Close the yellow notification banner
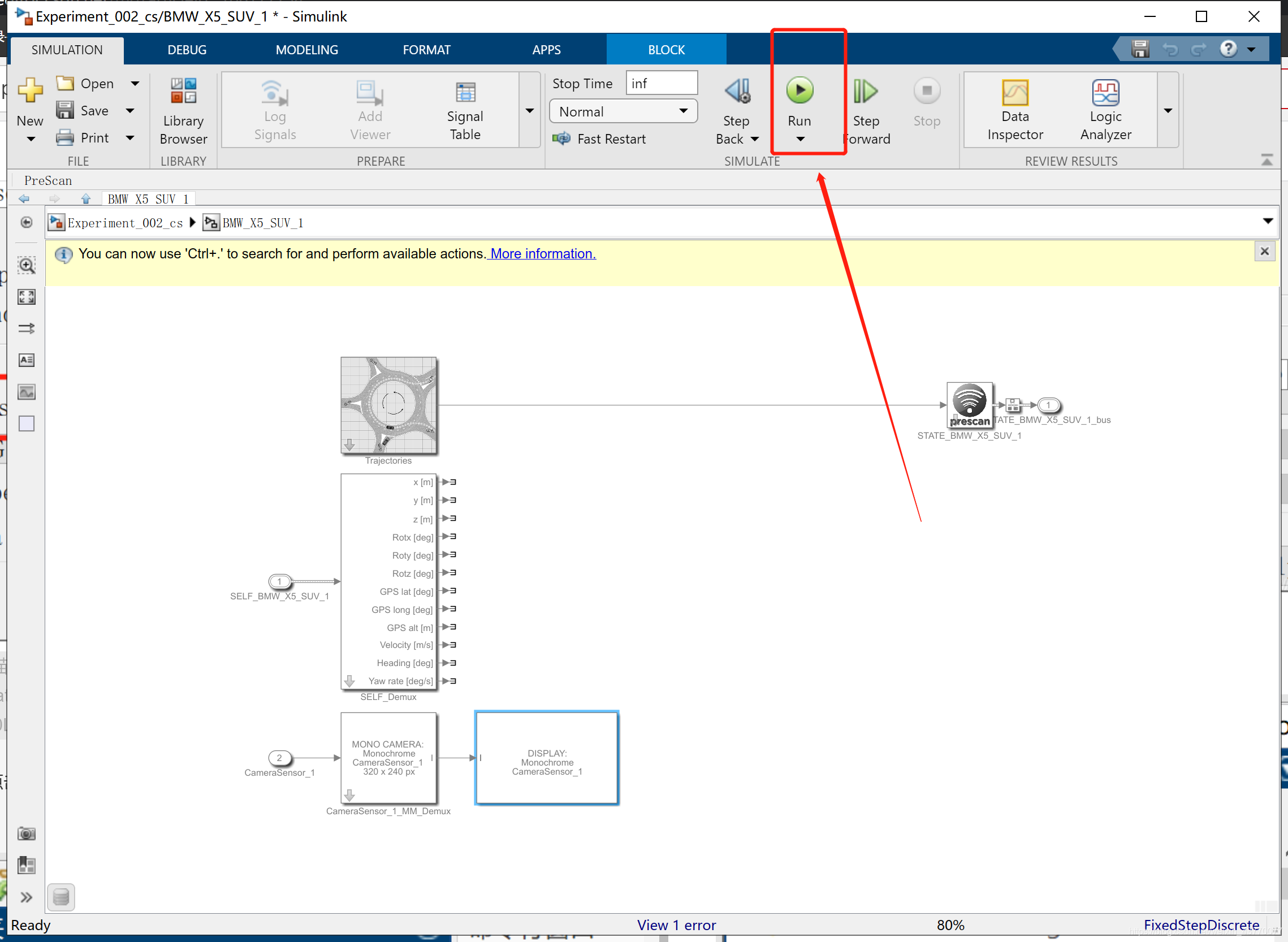1288x942 pixels. [x=1264, y=252]
